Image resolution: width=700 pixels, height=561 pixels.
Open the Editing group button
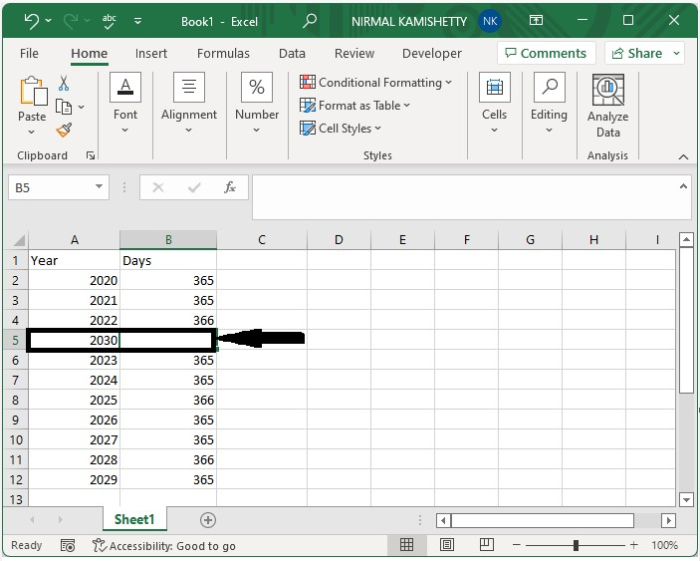click(549, 103)
